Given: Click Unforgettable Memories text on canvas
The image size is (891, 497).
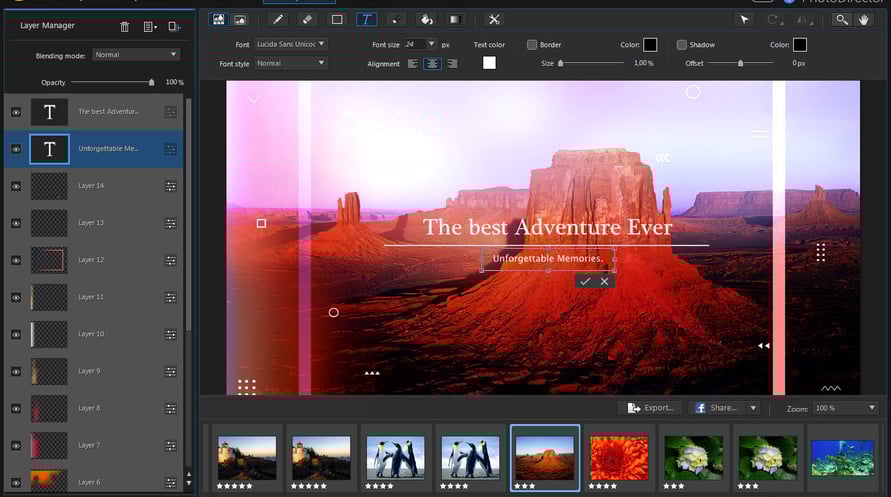Looking at the screenshot, I should [547, 258].
